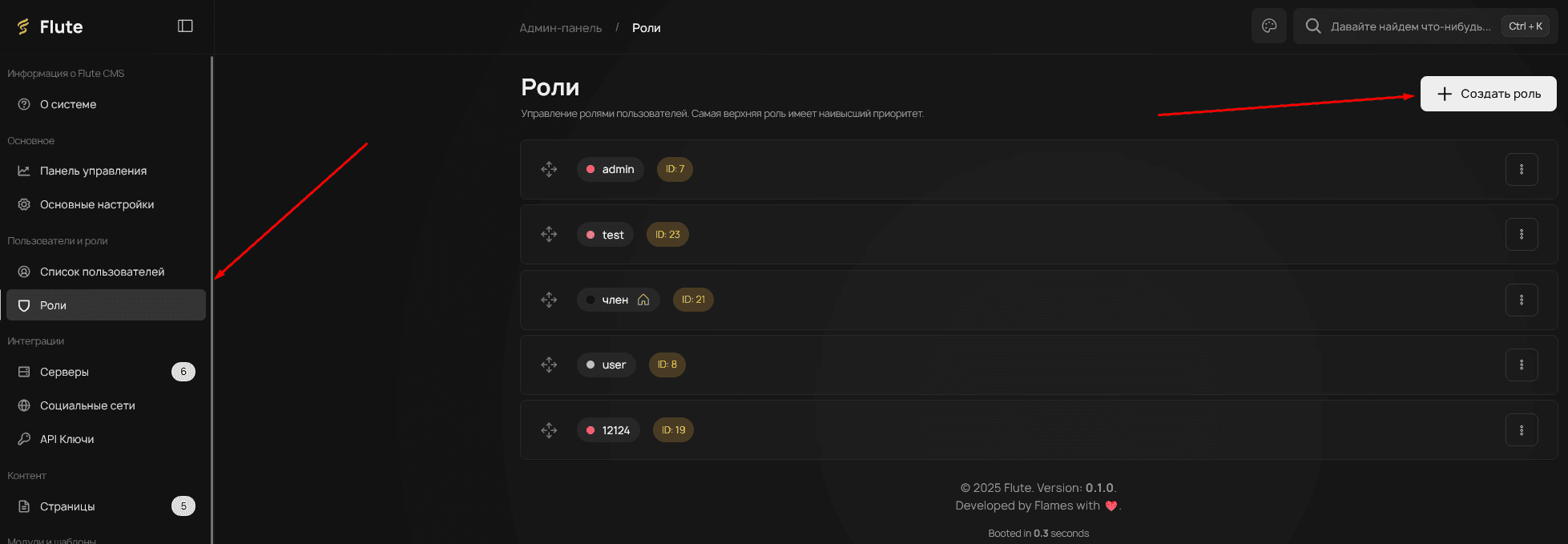
Task: Focus the search field Давайте найдем что-нибудь
Action: pos(1410,26)
